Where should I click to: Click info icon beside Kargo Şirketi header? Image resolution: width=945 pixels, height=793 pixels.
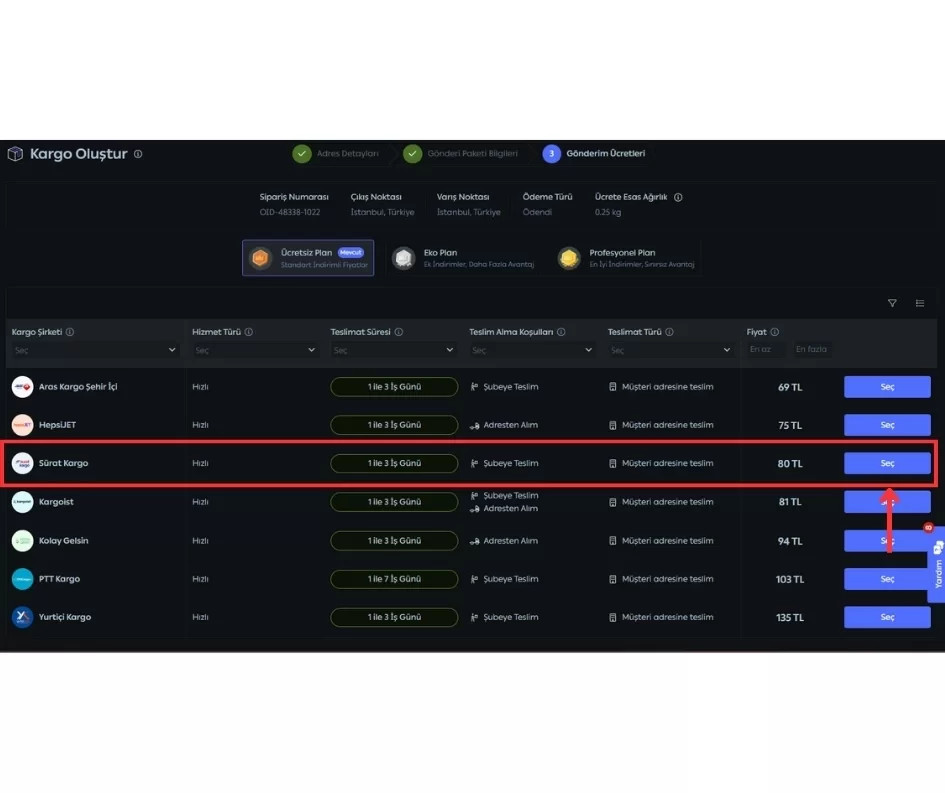tap(70, 332)
